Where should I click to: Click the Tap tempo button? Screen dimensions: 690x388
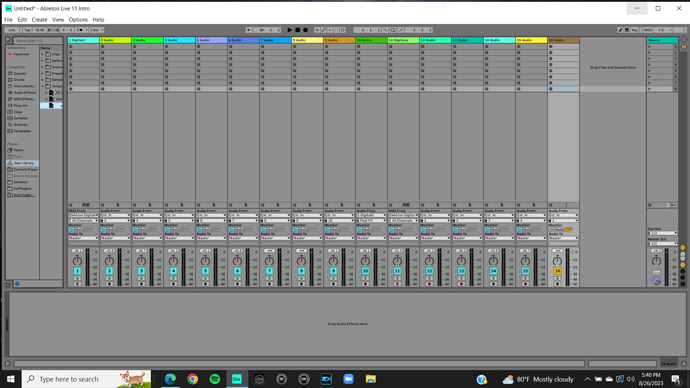coord(27,30)
